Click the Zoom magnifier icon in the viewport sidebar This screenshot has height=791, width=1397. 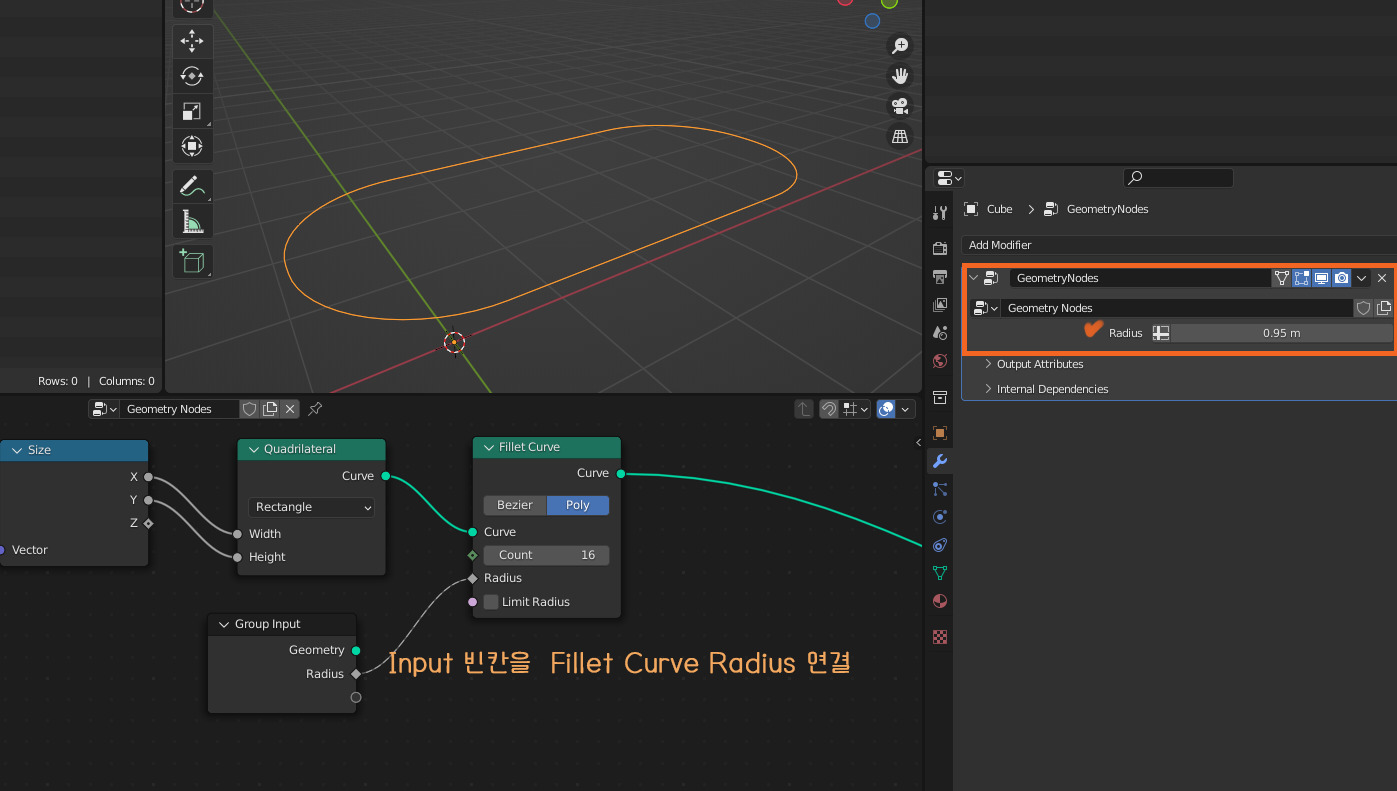pos(899,45)
